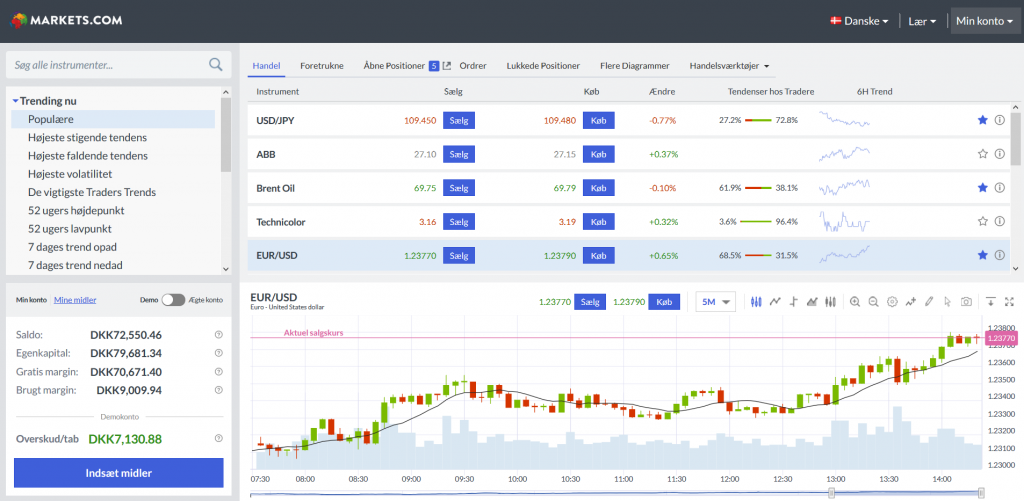Activate the pencil drawing tool
The height and width of the screenshot is (501, 1024).
(x=929, y=302)
